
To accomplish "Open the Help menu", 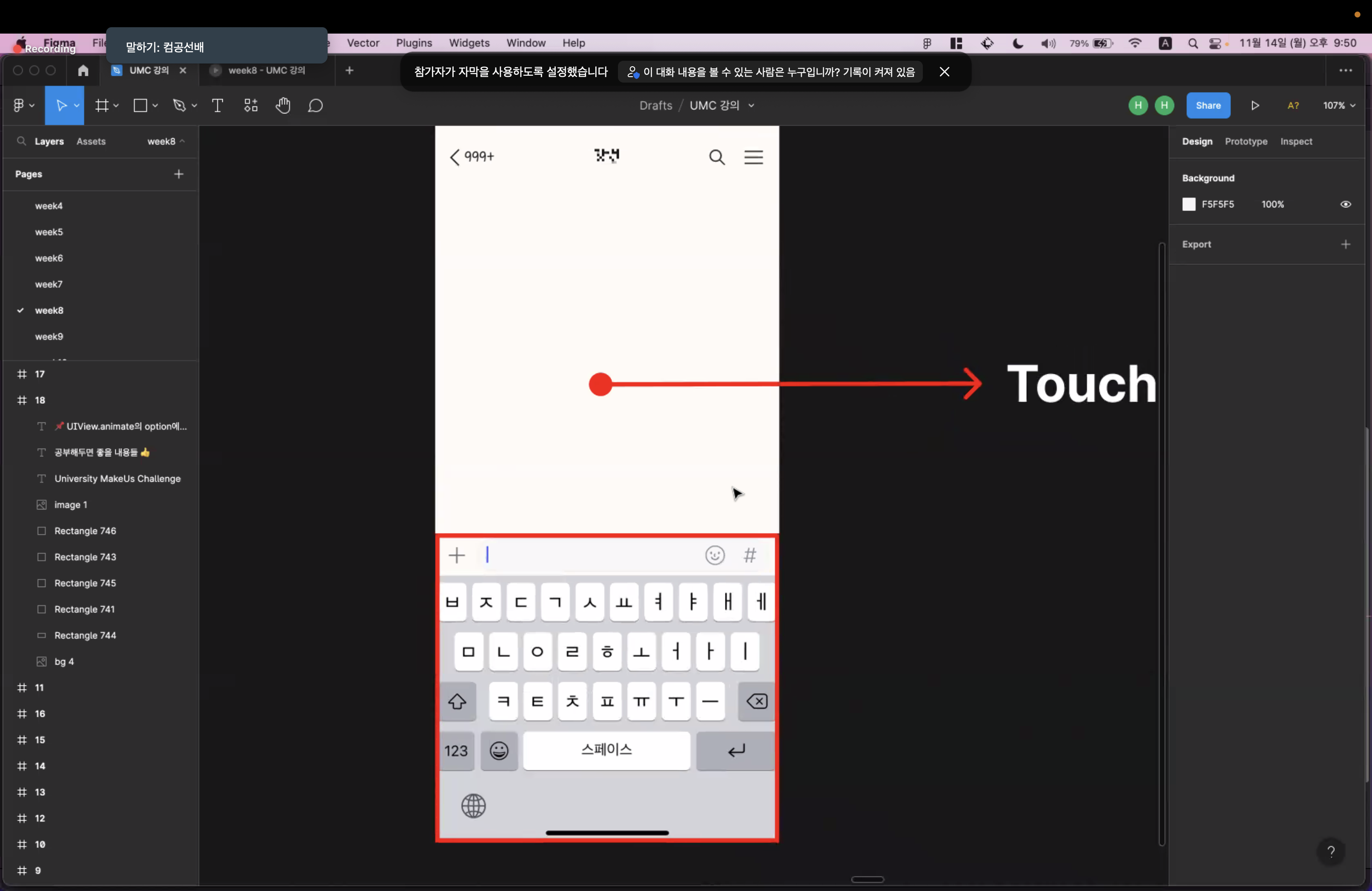I will click(x=573, y=43).
